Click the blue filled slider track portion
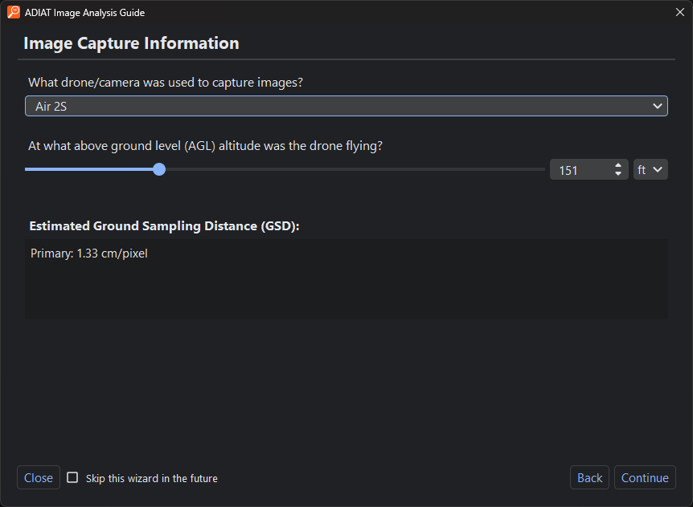Screen dimensions: 693x507 point(90,170)
